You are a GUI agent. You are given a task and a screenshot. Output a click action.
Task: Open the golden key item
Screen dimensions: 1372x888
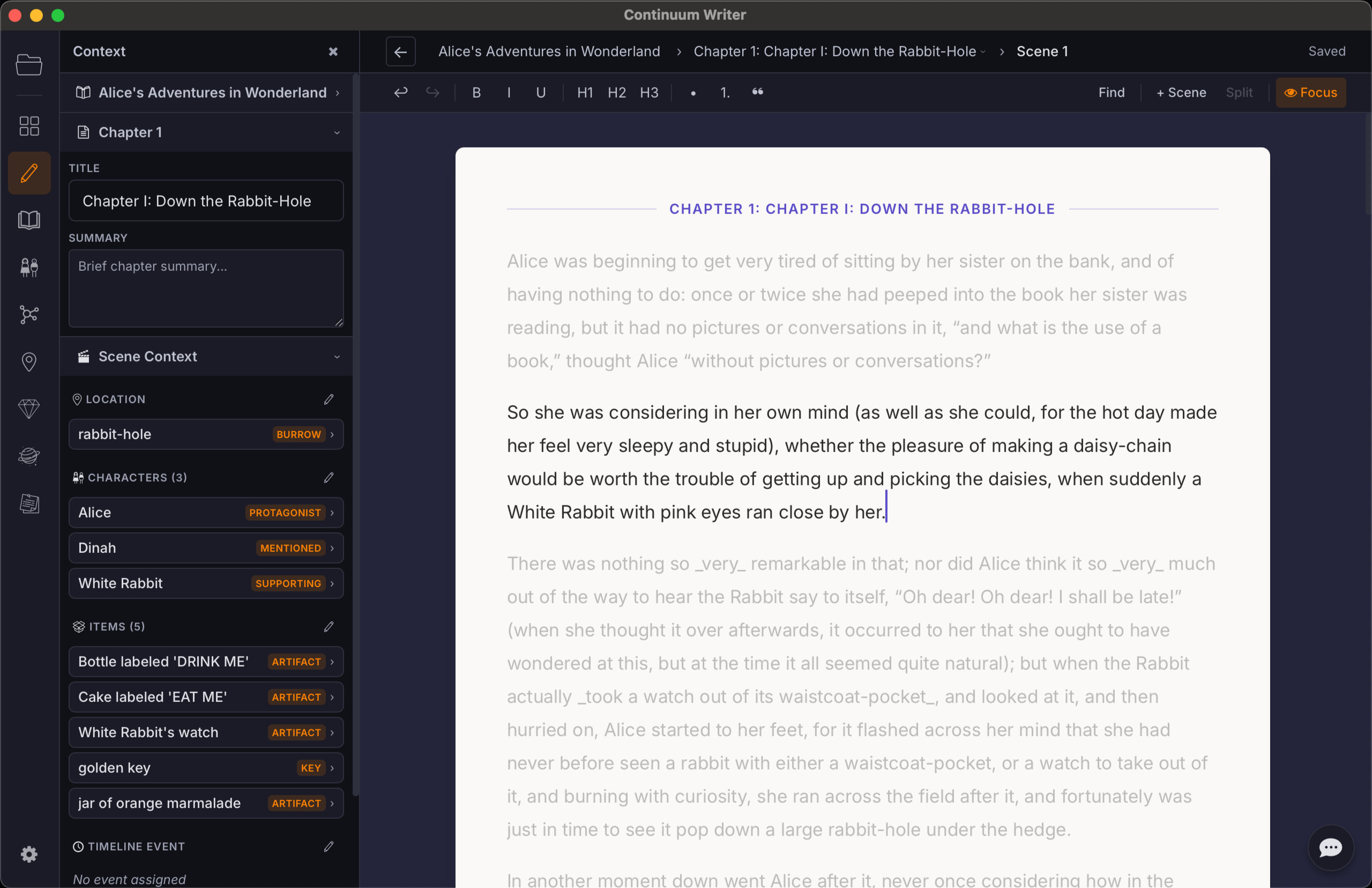[206, 767]
